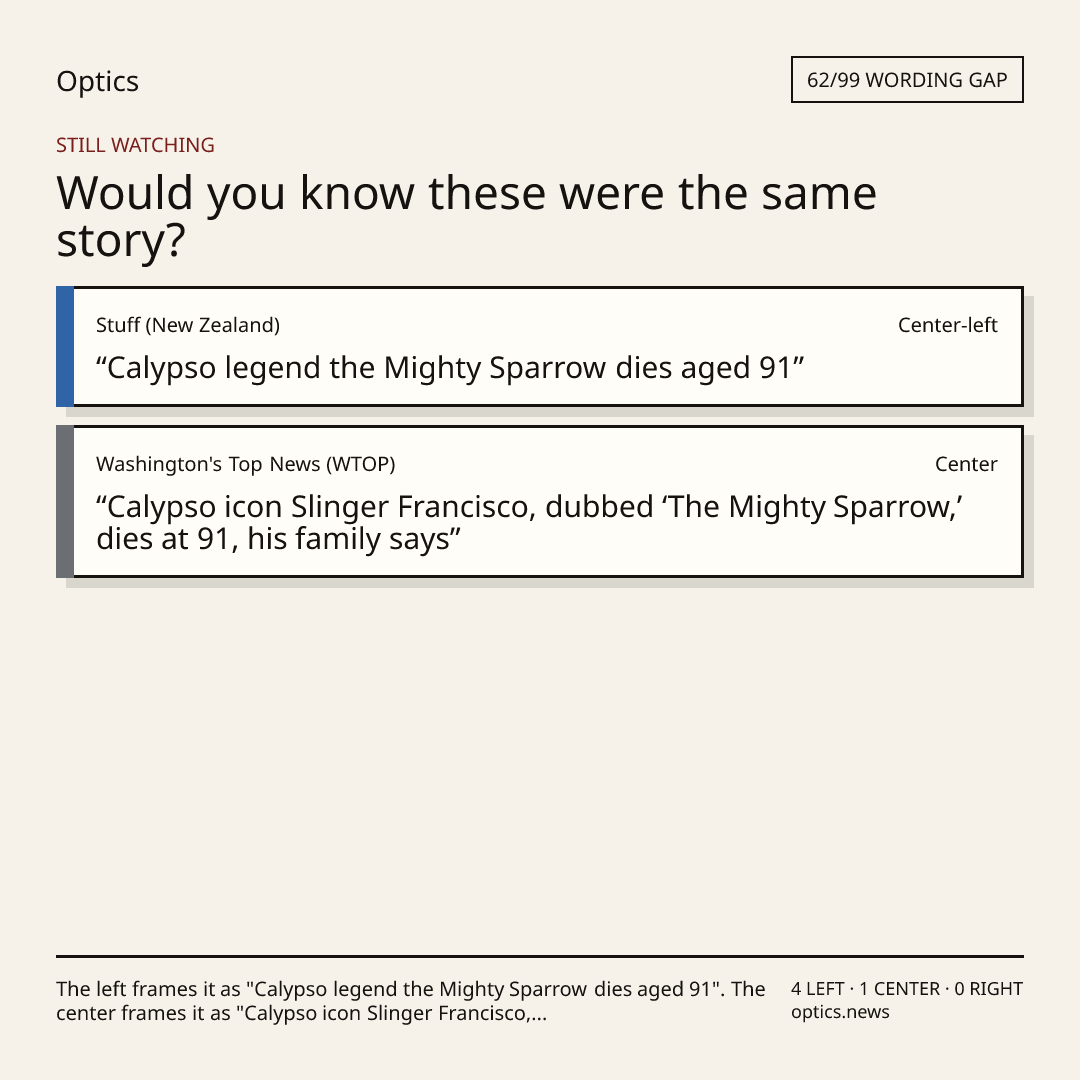Click the main headline question
Screen dimensions: 1080x1080
pos(466,216)
